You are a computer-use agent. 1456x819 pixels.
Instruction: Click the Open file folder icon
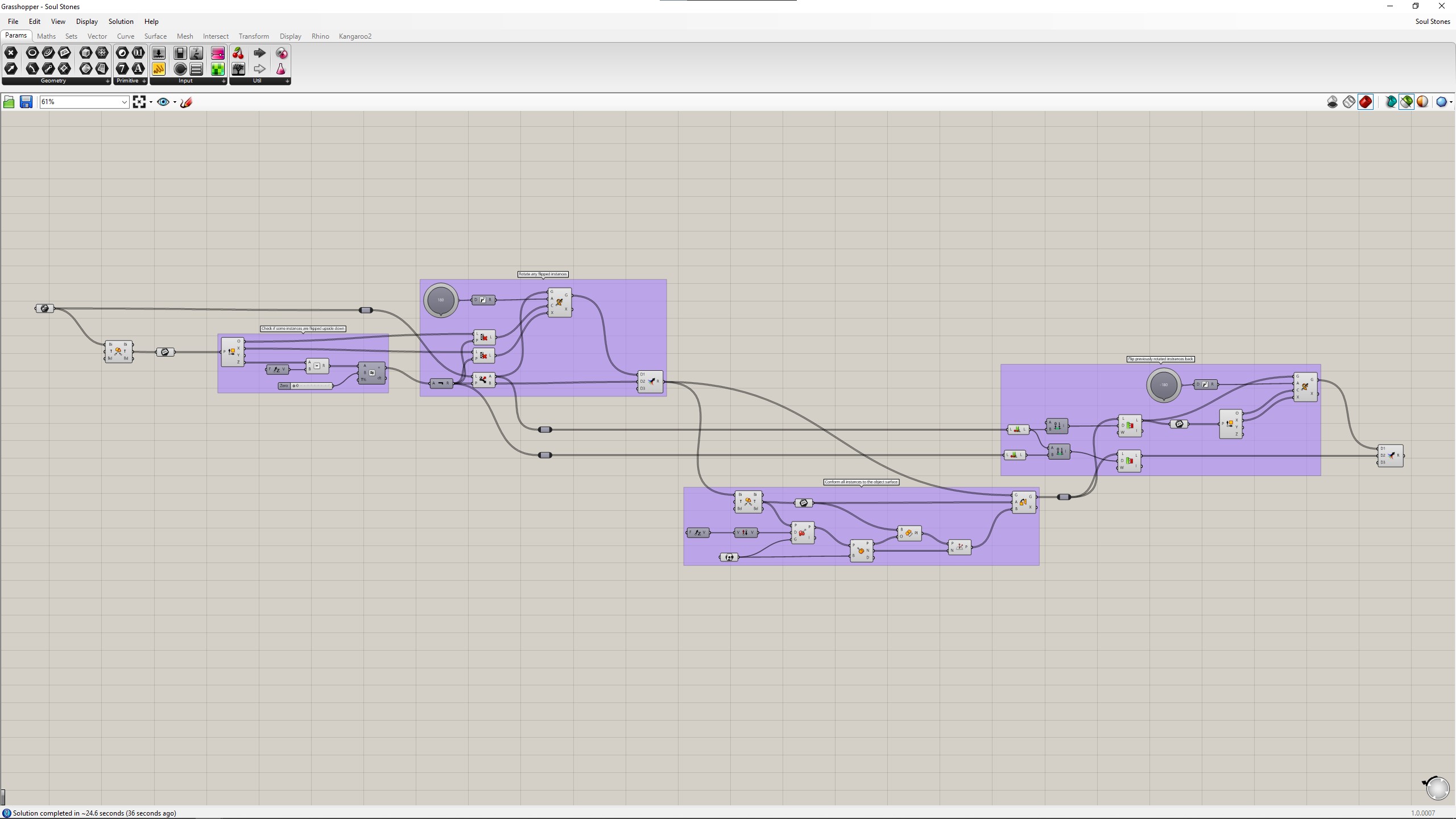(9, 102)
